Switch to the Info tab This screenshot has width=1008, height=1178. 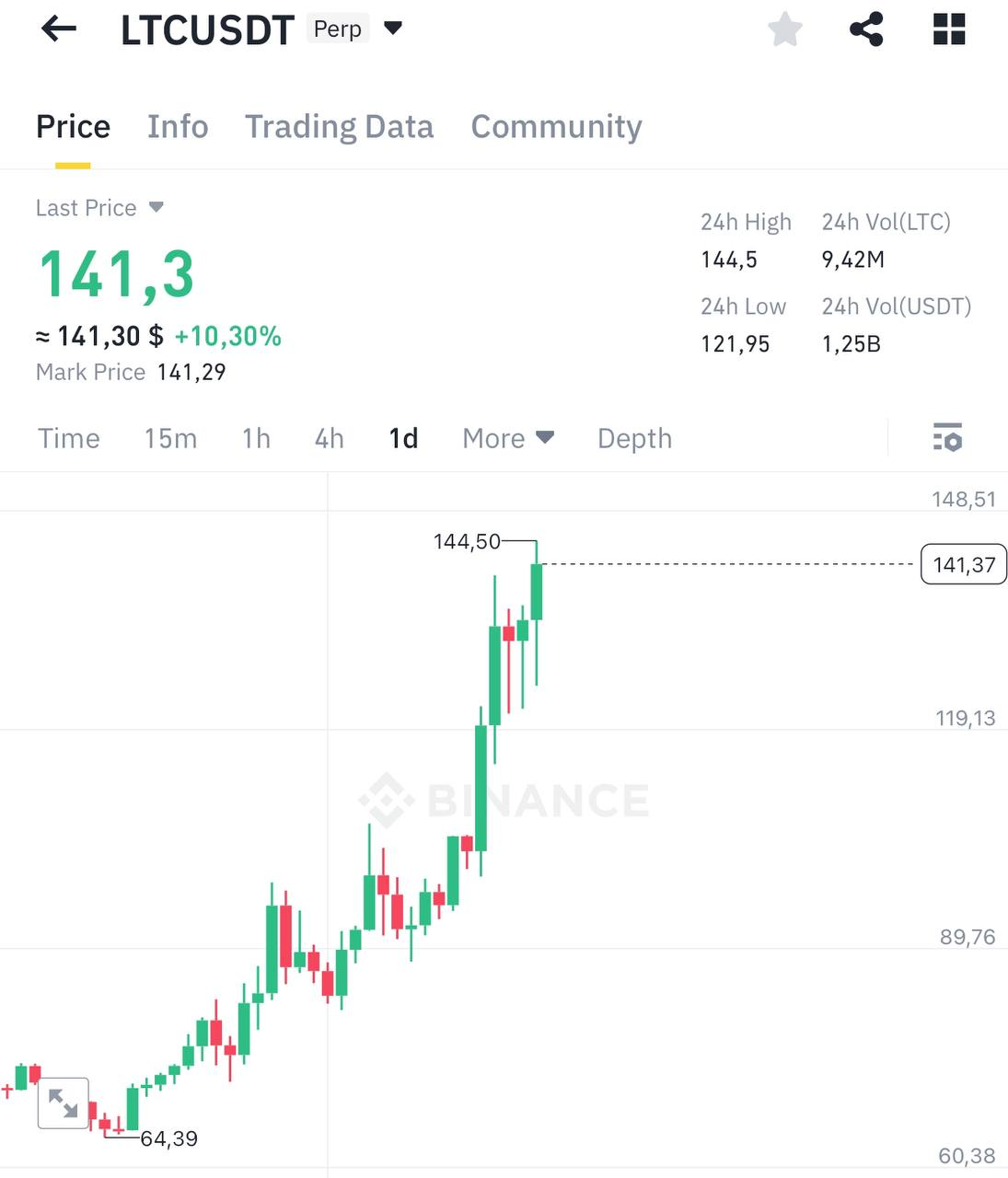178,126
